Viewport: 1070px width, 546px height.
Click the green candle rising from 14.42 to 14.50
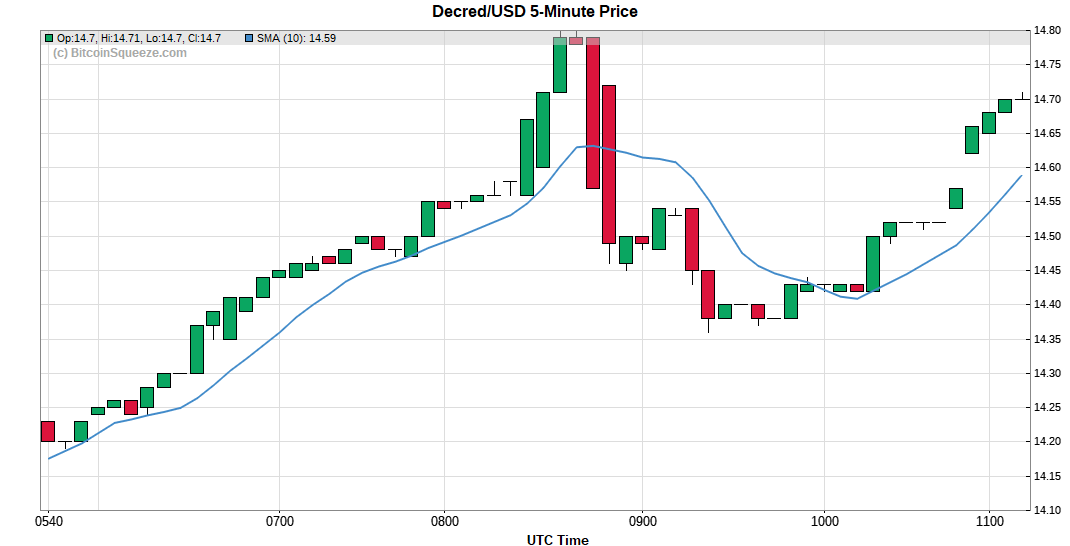pyautogui.click(x=873, y=264)
